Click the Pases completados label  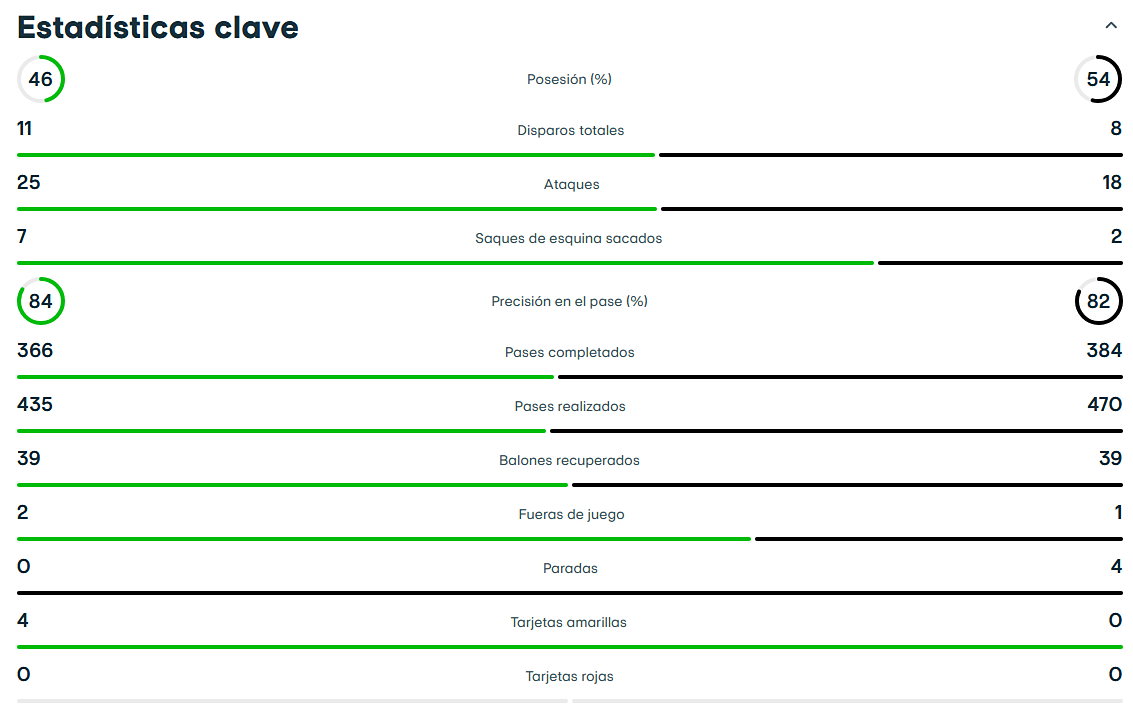(569, 352)
